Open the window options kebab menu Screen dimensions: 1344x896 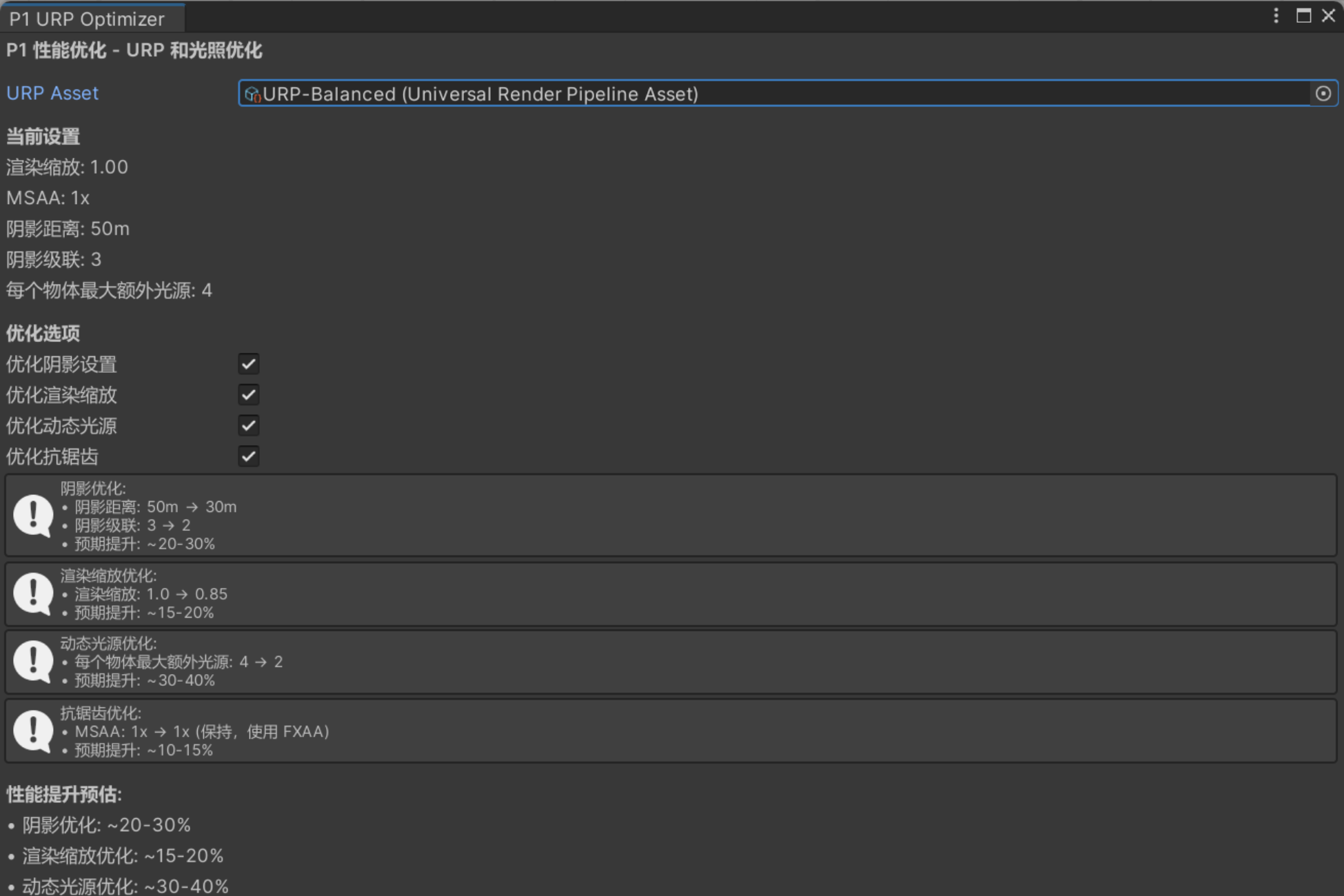click(x=1276, y=16)
